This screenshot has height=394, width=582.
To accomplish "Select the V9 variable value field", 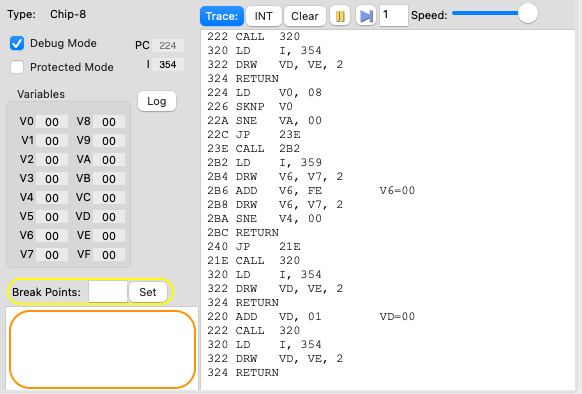I will tap(109, 141).
